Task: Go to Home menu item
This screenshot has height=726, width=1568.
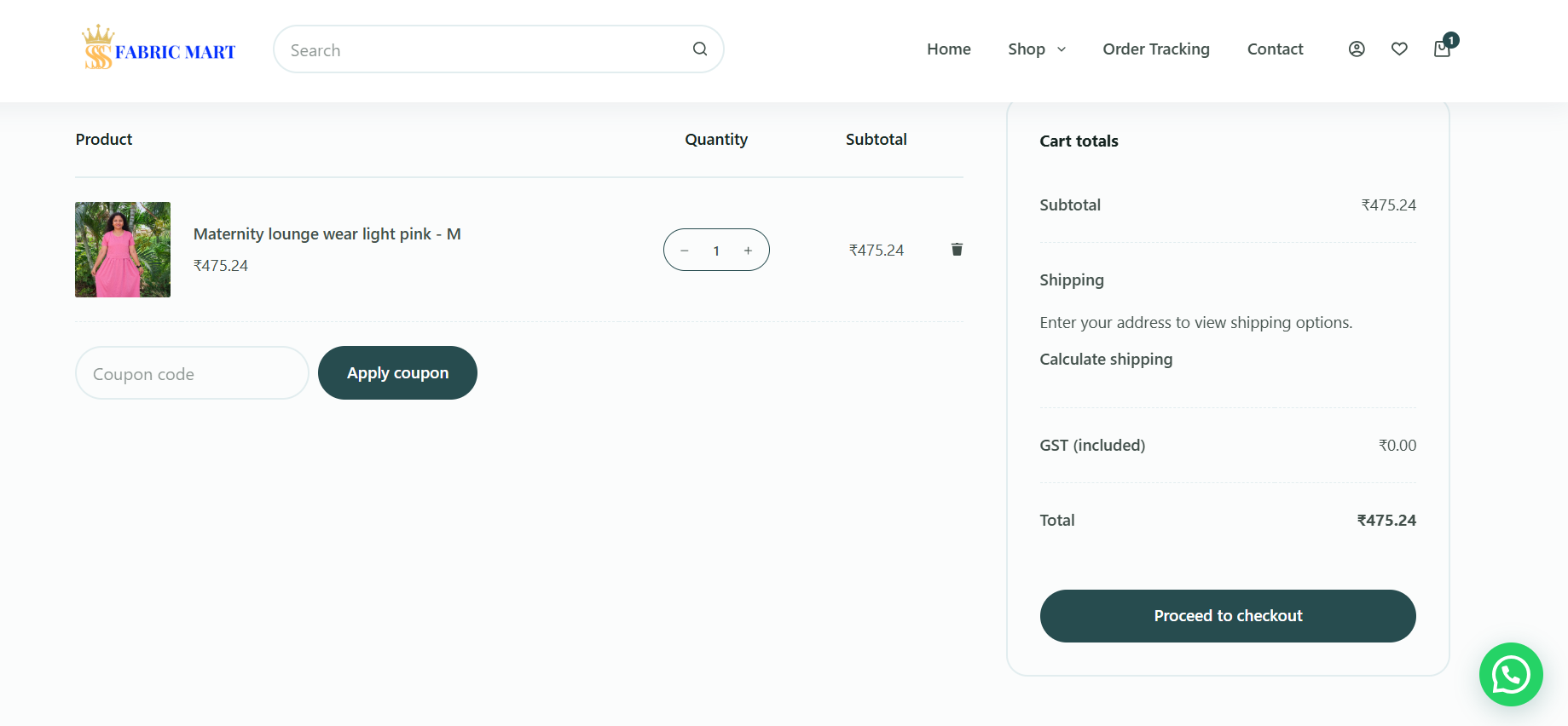Action: tap(948, 49)
